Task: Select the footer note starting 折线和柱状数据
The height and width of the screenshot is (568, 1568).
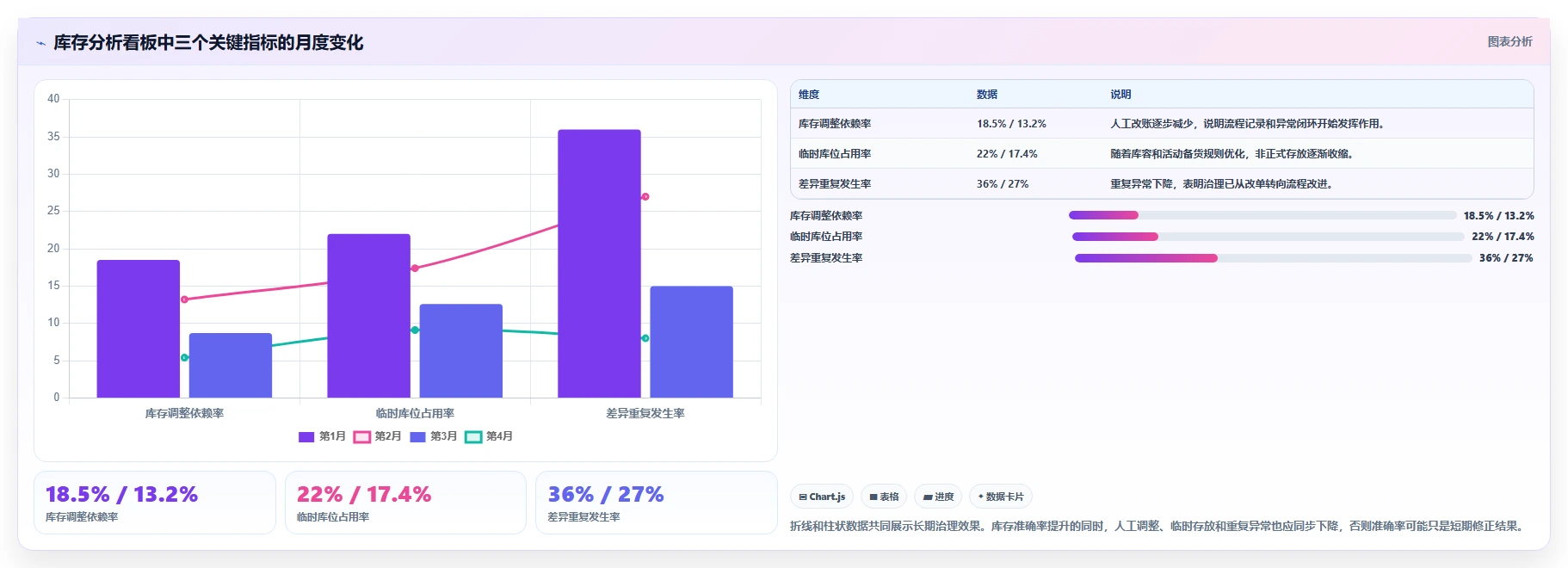Action: (x=1159, y=526)
